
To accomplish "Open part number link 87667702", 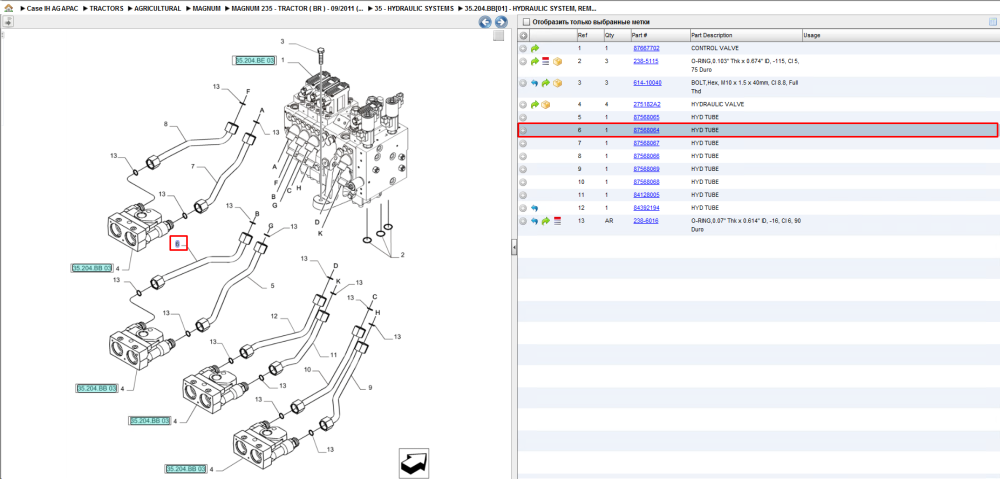I will 646,48.
